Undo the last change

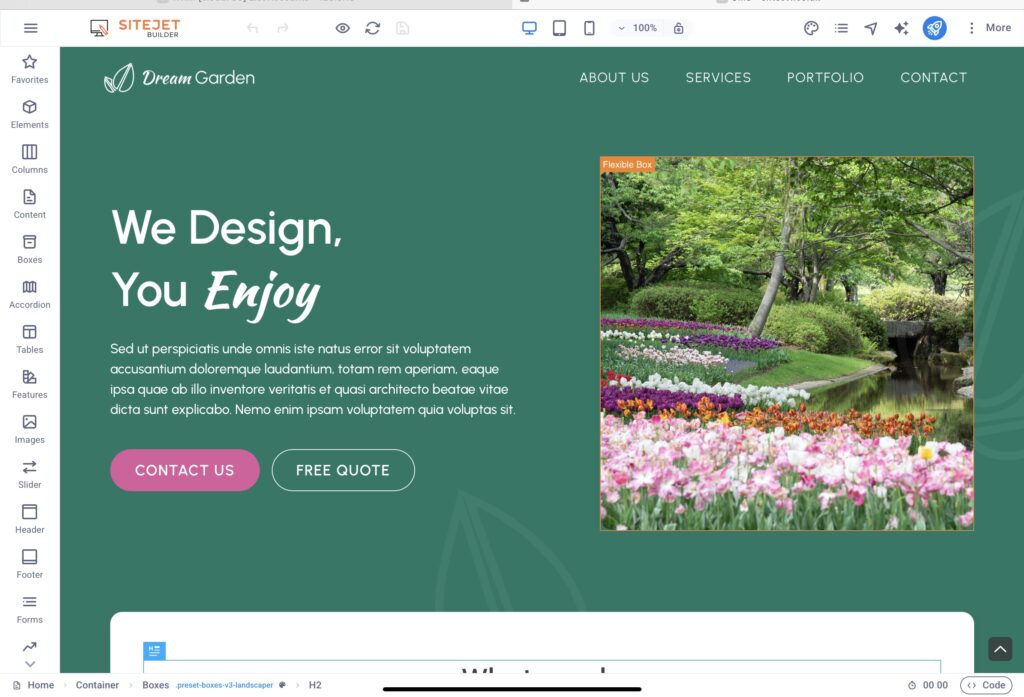pyautogui.click(x=252, y=28)
